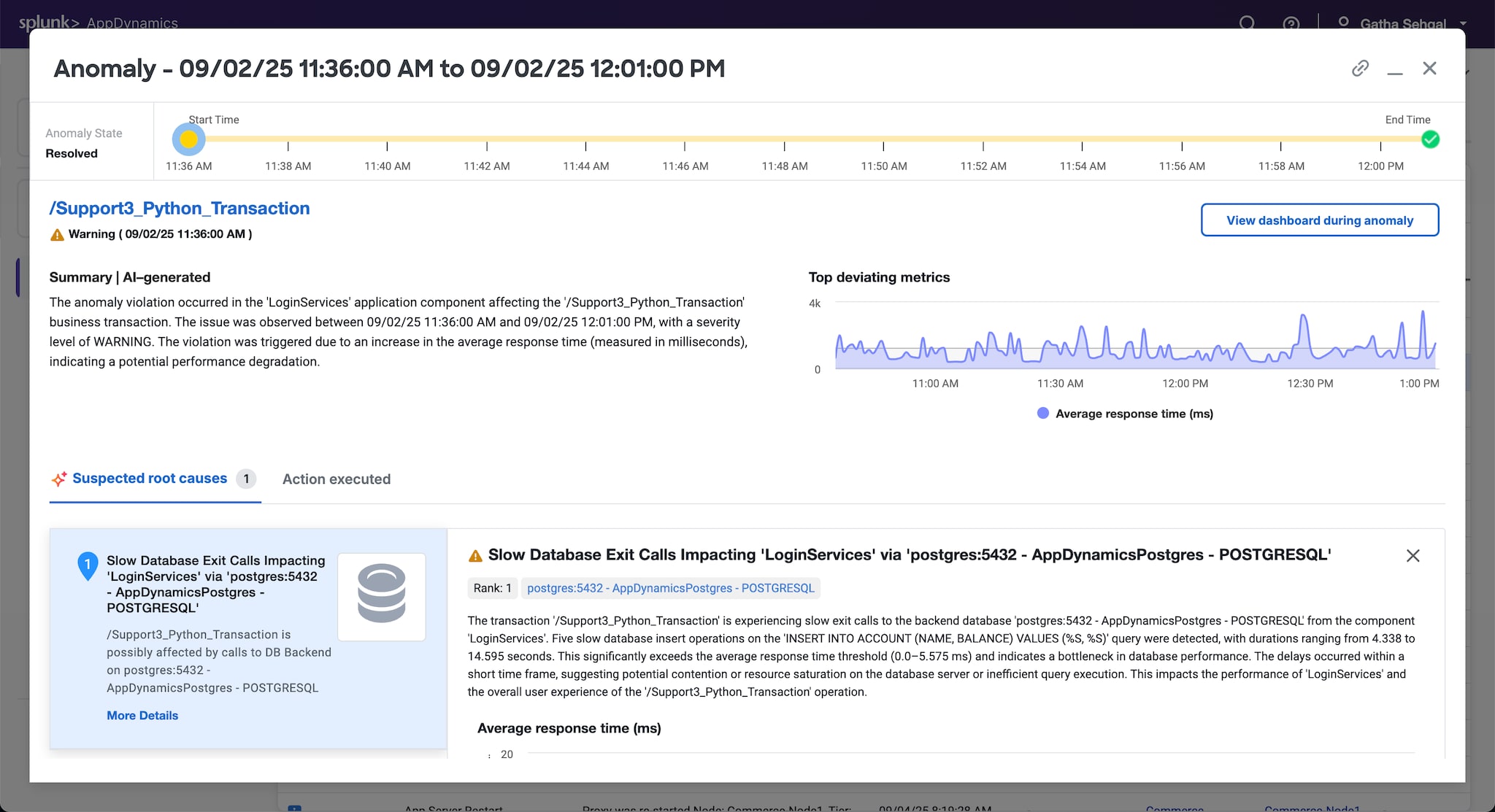This screenshot has height=812, width=1495.
Task: Toggle Average response time legend dot
Action: pyautogui.click(x=1043, y=414)
